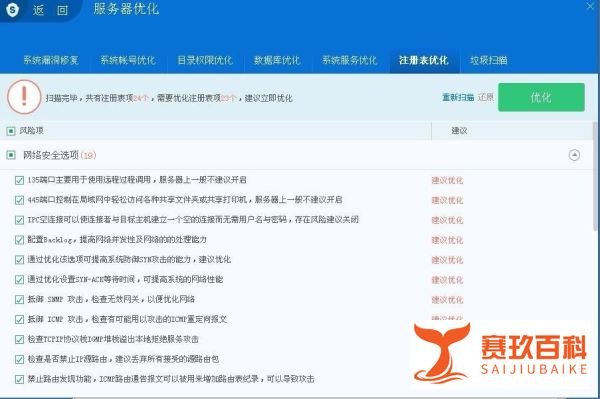Open the 垃圾扫描 tab
The width and height of the screenshot is (600, 399).
click(x=489, y=60)
